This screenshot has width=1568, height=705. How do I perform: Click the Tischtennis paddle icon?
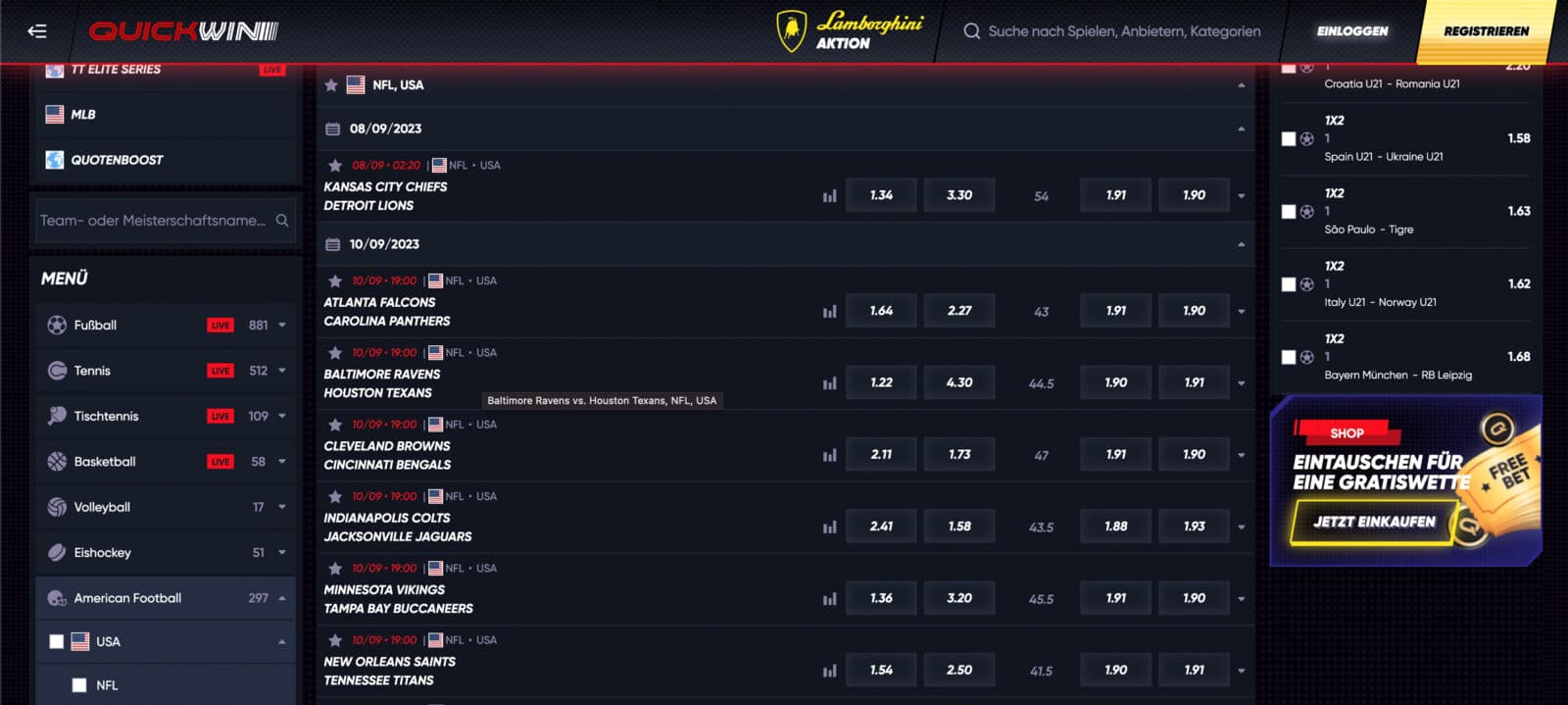pyautogui.click(x=57, y=416)
